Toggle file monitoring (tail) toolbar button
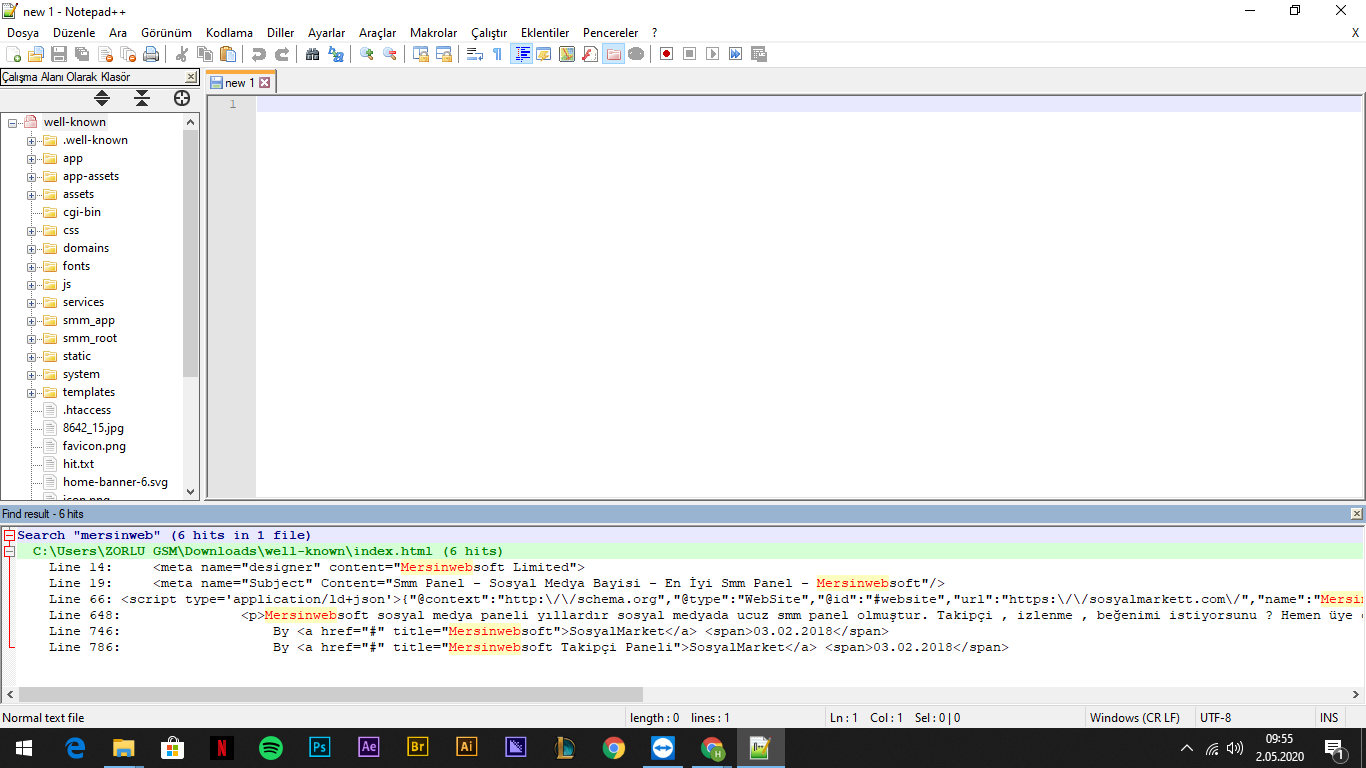 (x=636, y=54)
